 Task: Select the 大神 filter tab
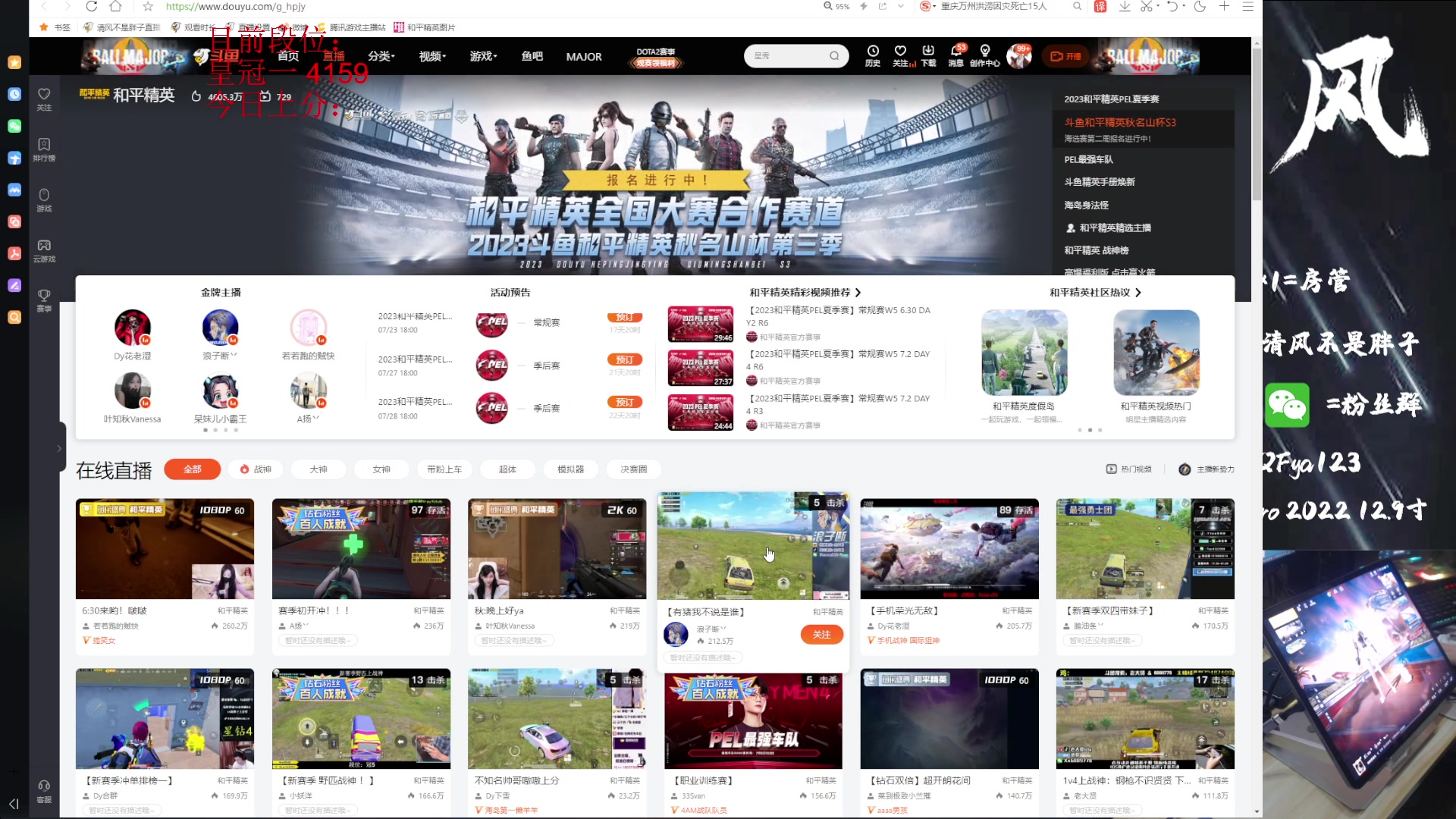click(x=318, y=469)
